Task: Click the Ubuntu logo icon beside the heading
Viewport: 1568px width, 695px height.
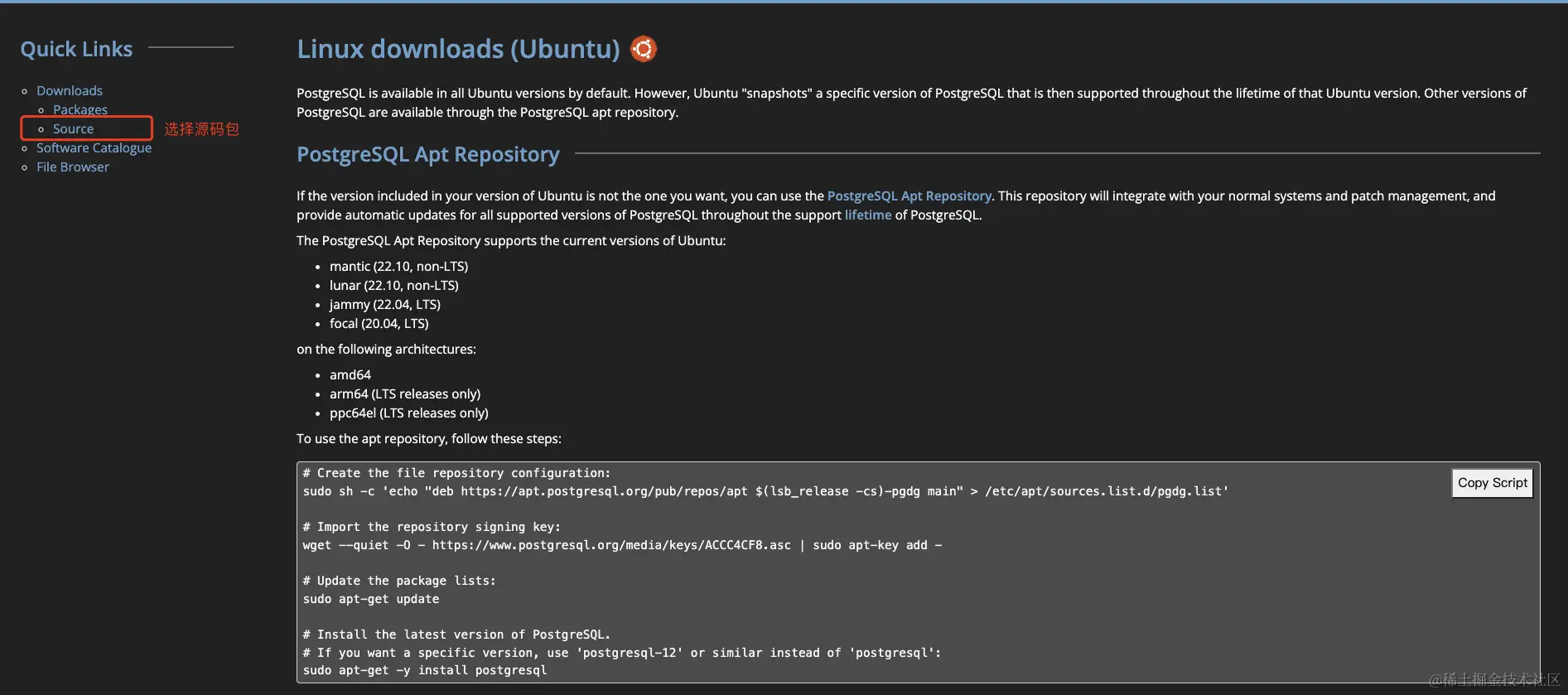Action: click(644, 49)
